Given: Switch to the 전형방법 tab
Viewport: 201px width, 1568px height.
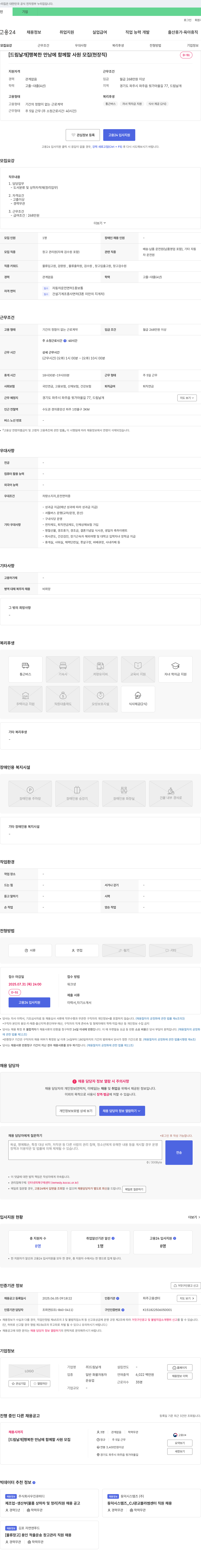Looking at the screenshot, I should click(155, 46).
